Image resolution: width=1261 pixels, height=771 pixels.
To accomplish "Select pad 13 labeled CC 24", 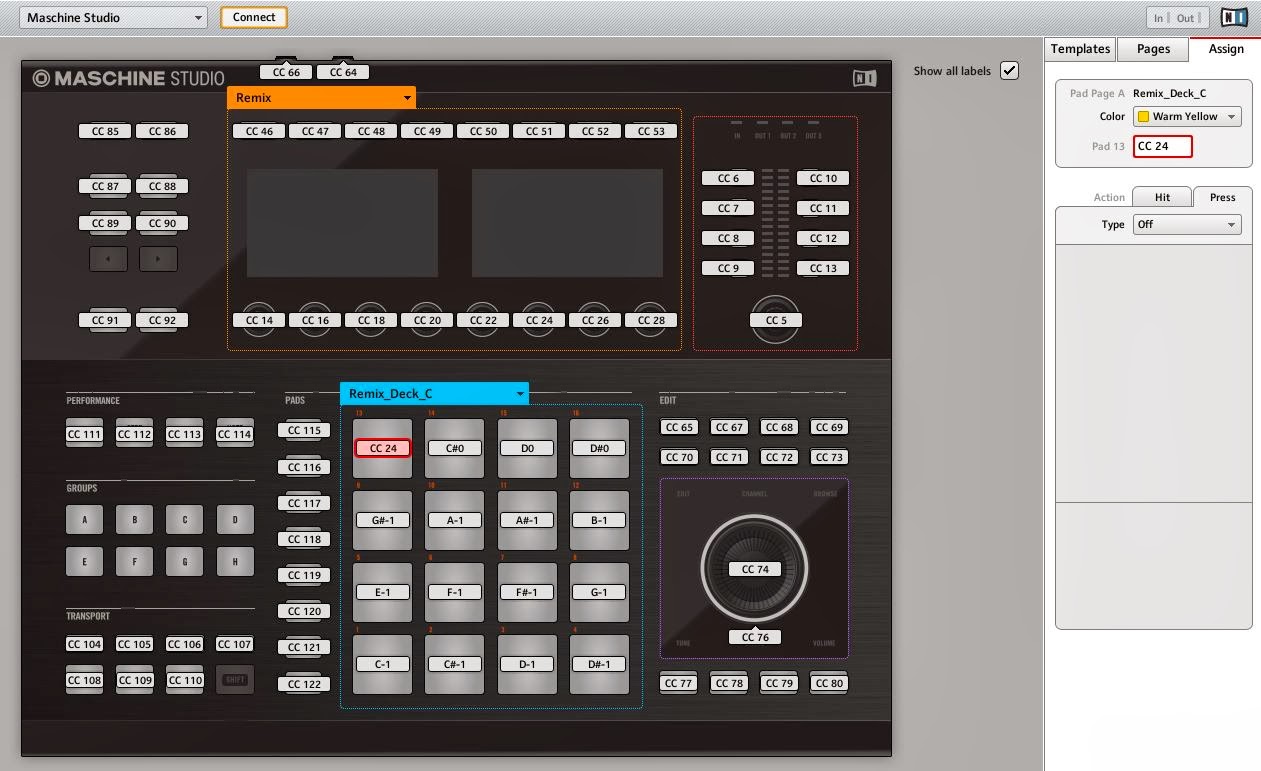I will click(383, 448).
